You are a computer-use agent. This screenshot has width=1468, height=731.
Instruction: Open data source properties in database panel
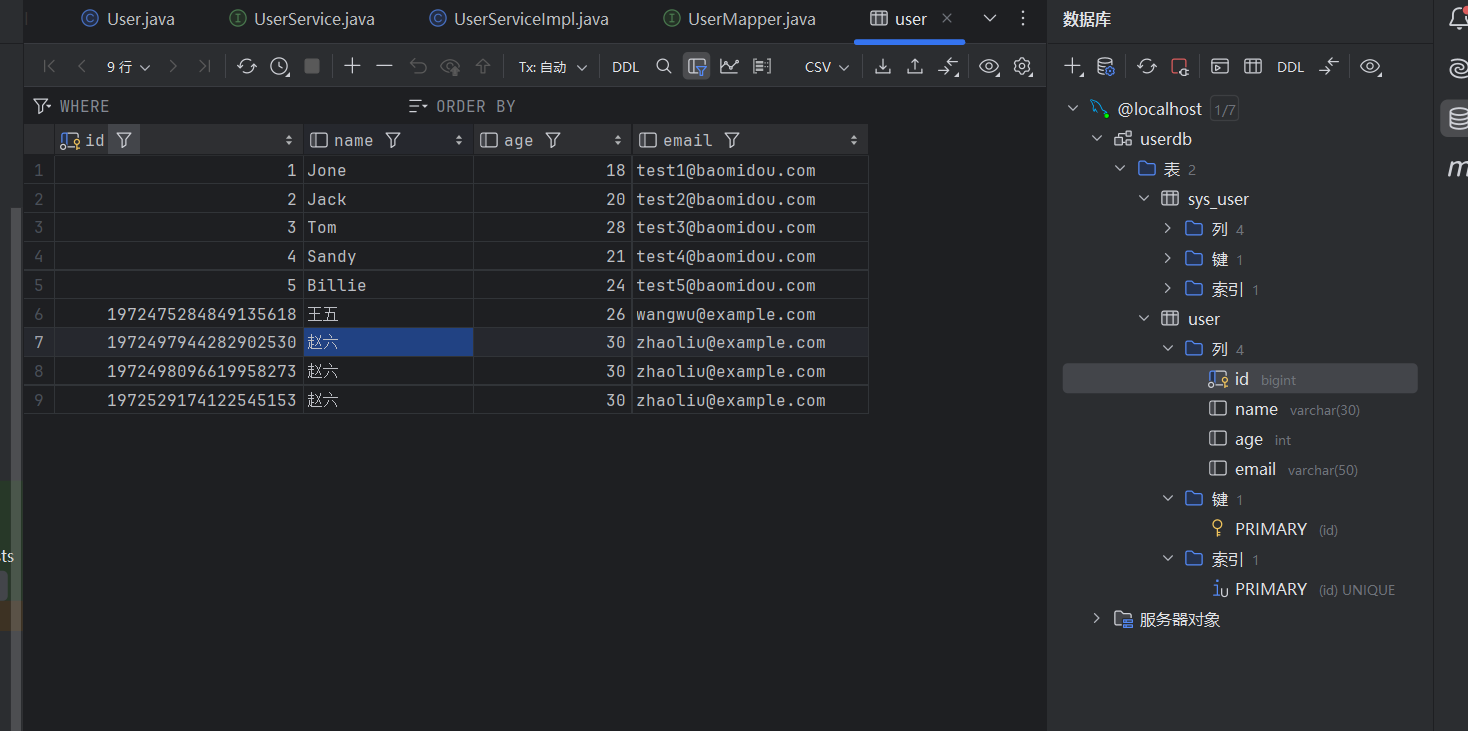(x=1105, y=67)
